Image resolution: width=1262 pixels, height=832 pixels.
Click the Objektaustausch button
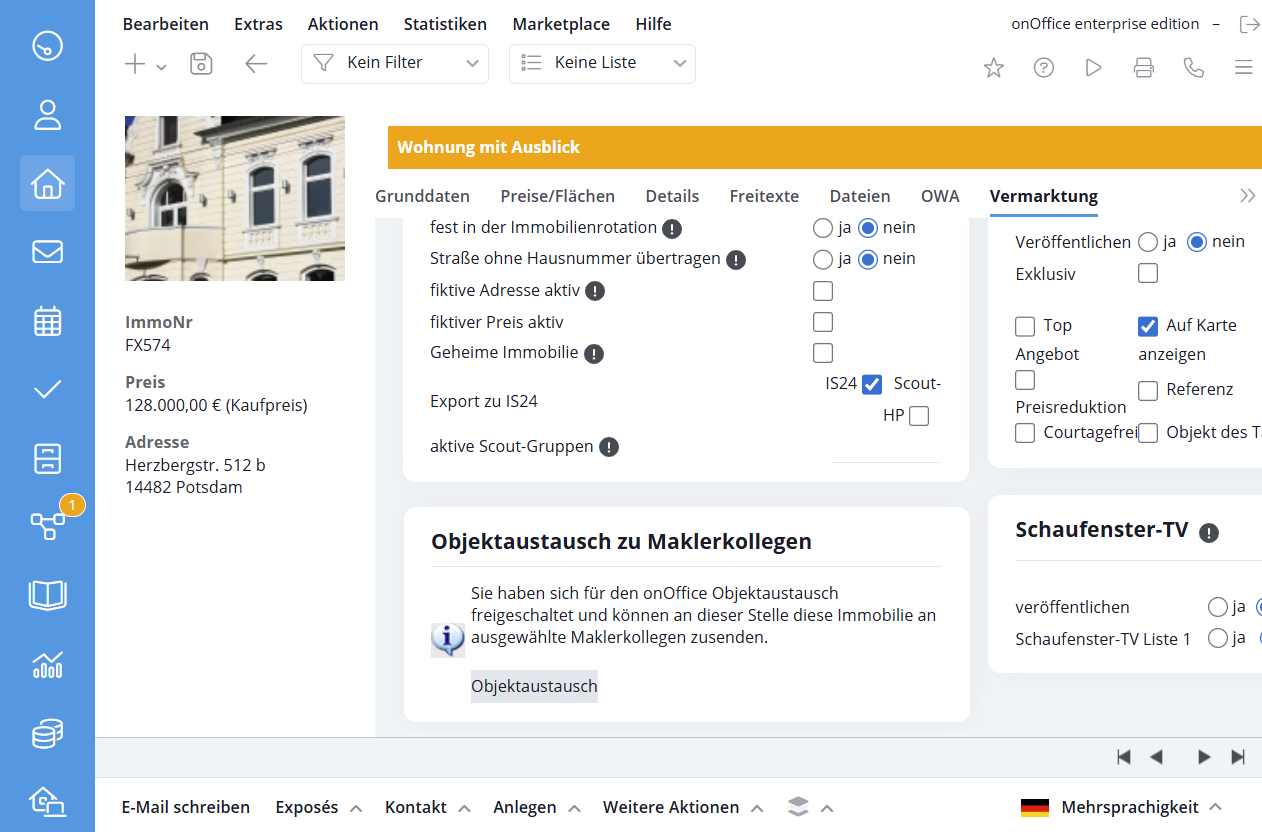pos(534,686)
